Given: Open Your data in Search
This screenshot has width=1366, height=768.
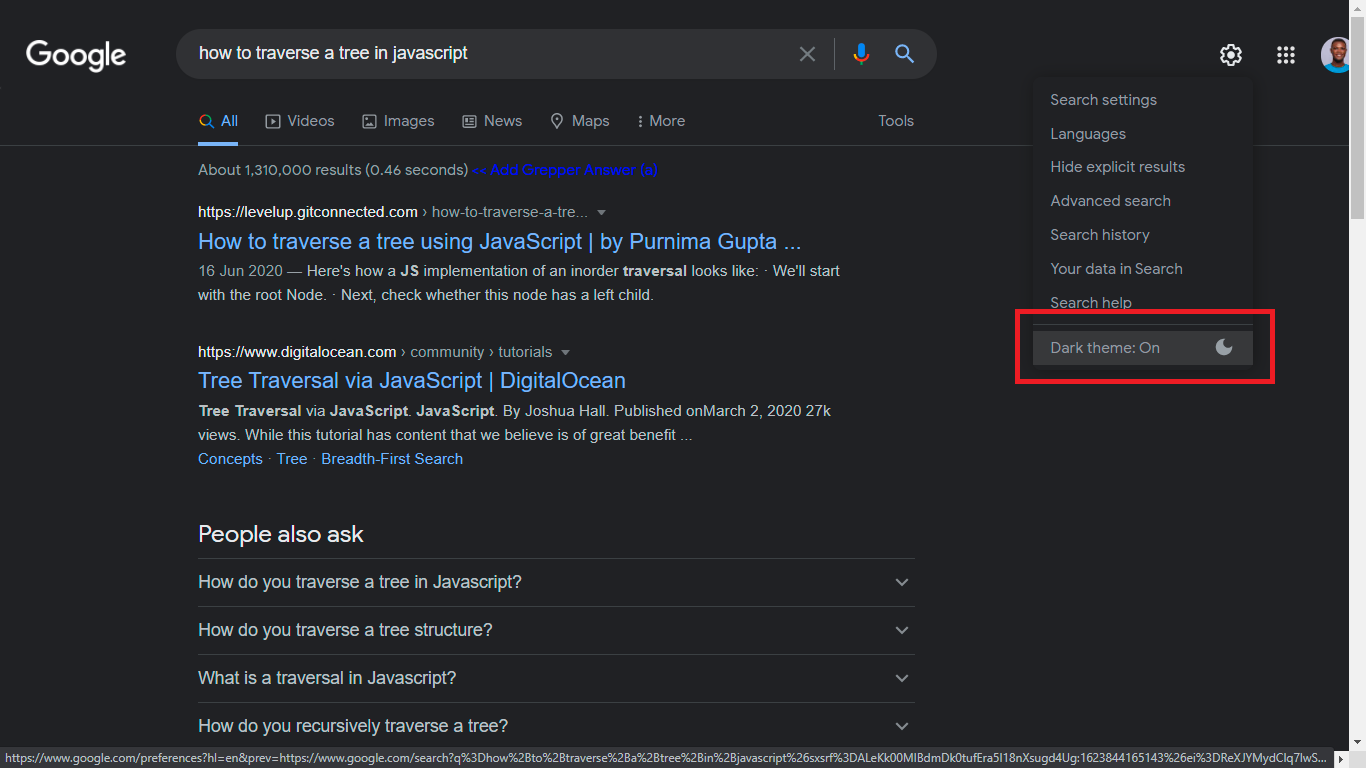Looking at the screenshot, I should (x=1142, y=269).
